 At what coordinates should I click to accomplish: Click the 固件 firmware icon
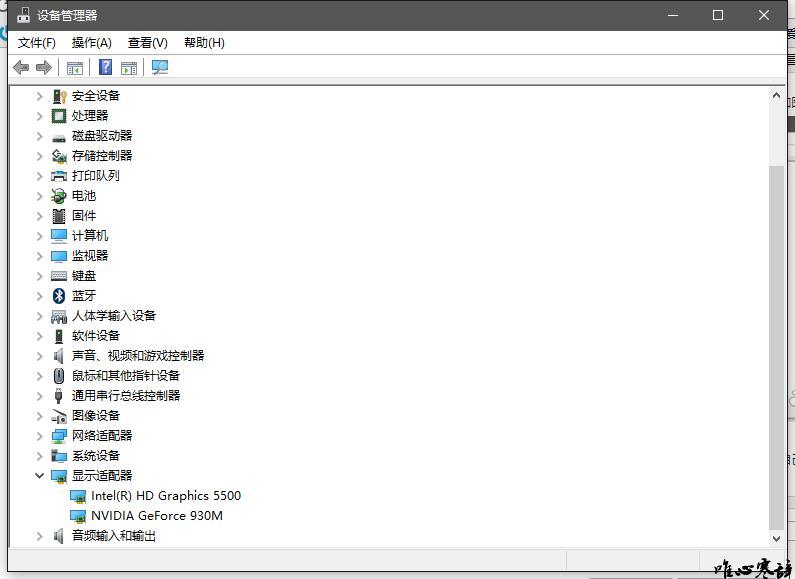pyautogui.click(x=59, y=216)
